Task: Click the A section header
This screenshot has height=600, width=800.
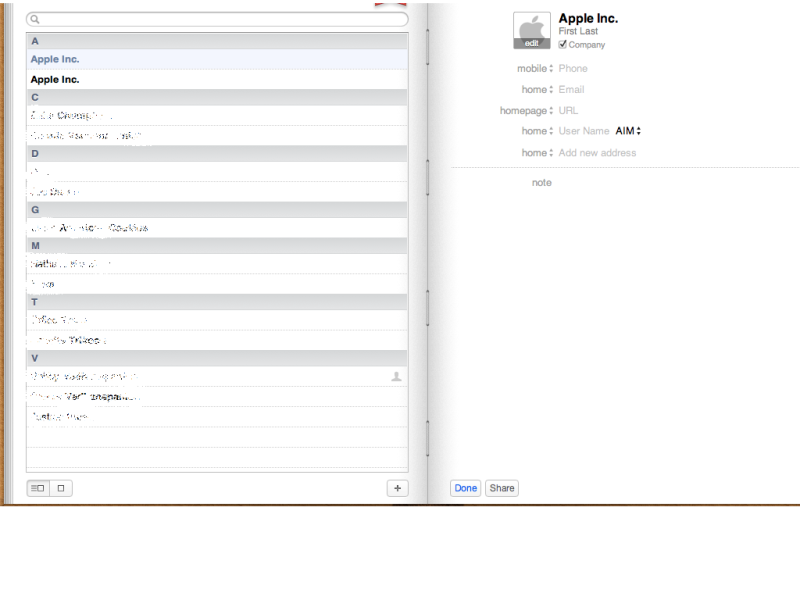Action: click(x=217, y=41)
